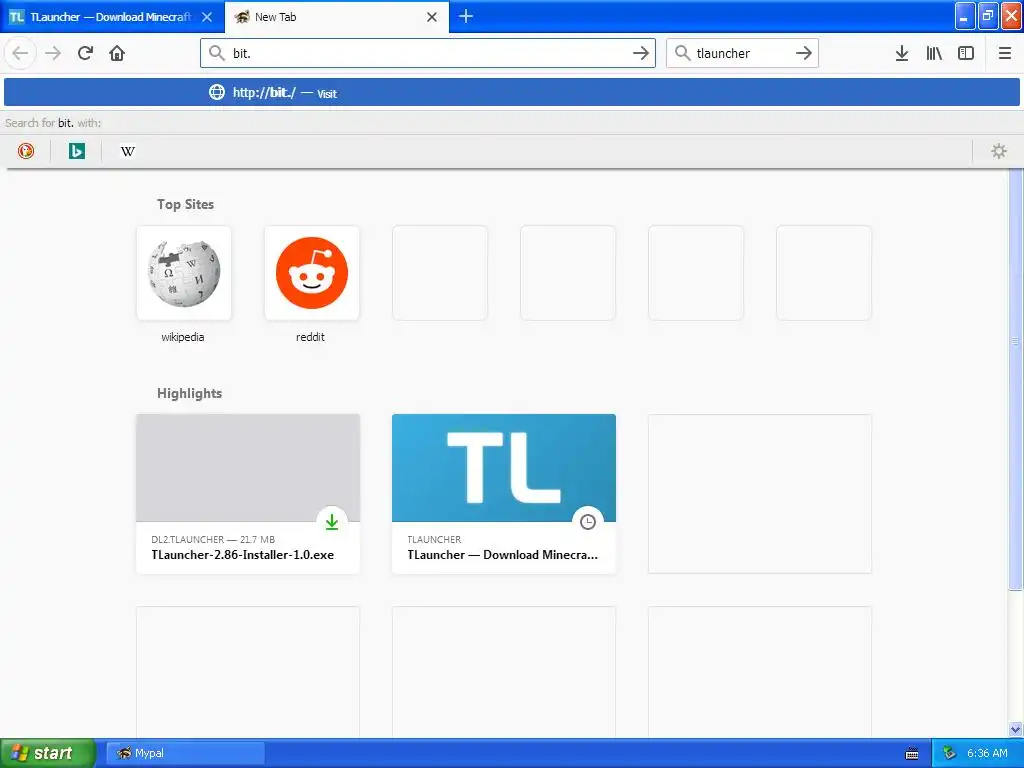Select Mypal in the taskbar
Image resolution: width=1024 pixels, height=768 pixels.
tap(185, 753)
